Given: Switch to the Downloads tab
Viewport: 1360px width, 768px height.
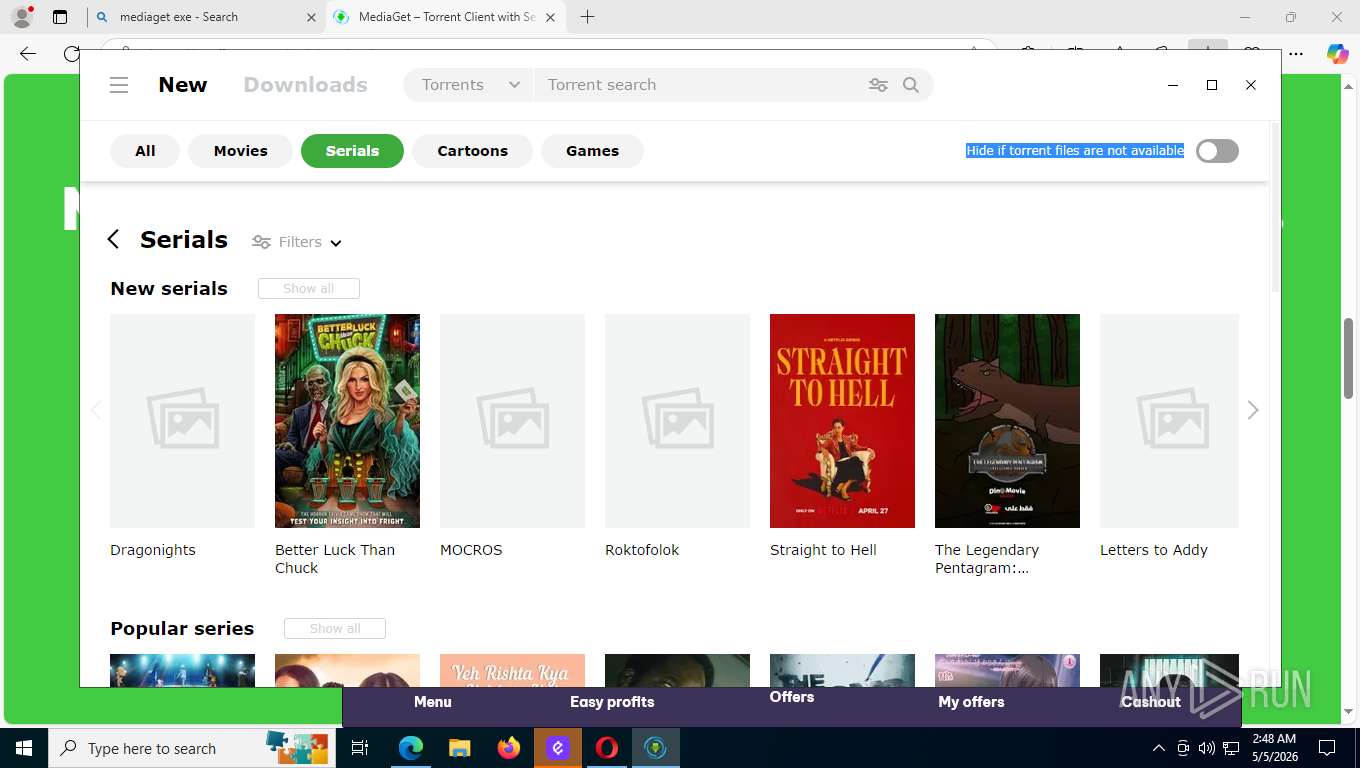Looking at the screenshot, I should point(306,85).
